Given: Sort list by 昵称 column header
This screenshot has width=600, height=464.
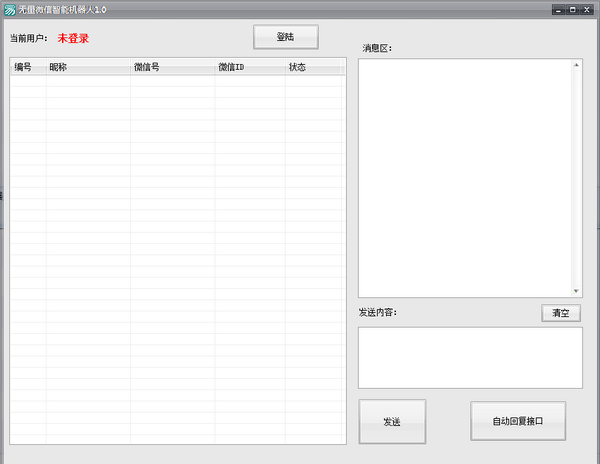Looking at the screenshot, I should [88, 67].
